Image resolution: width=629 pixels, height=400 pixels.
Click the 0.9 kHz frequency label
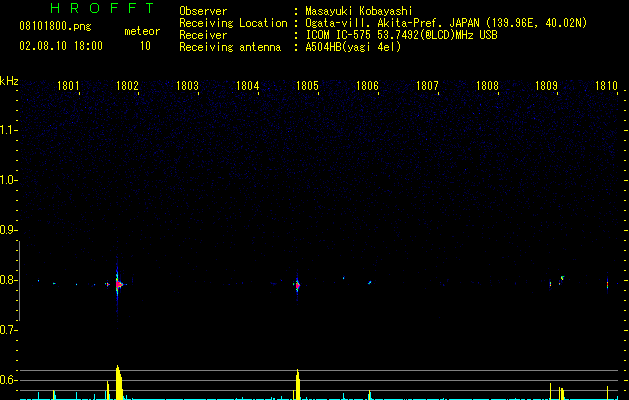coord(9,230)
